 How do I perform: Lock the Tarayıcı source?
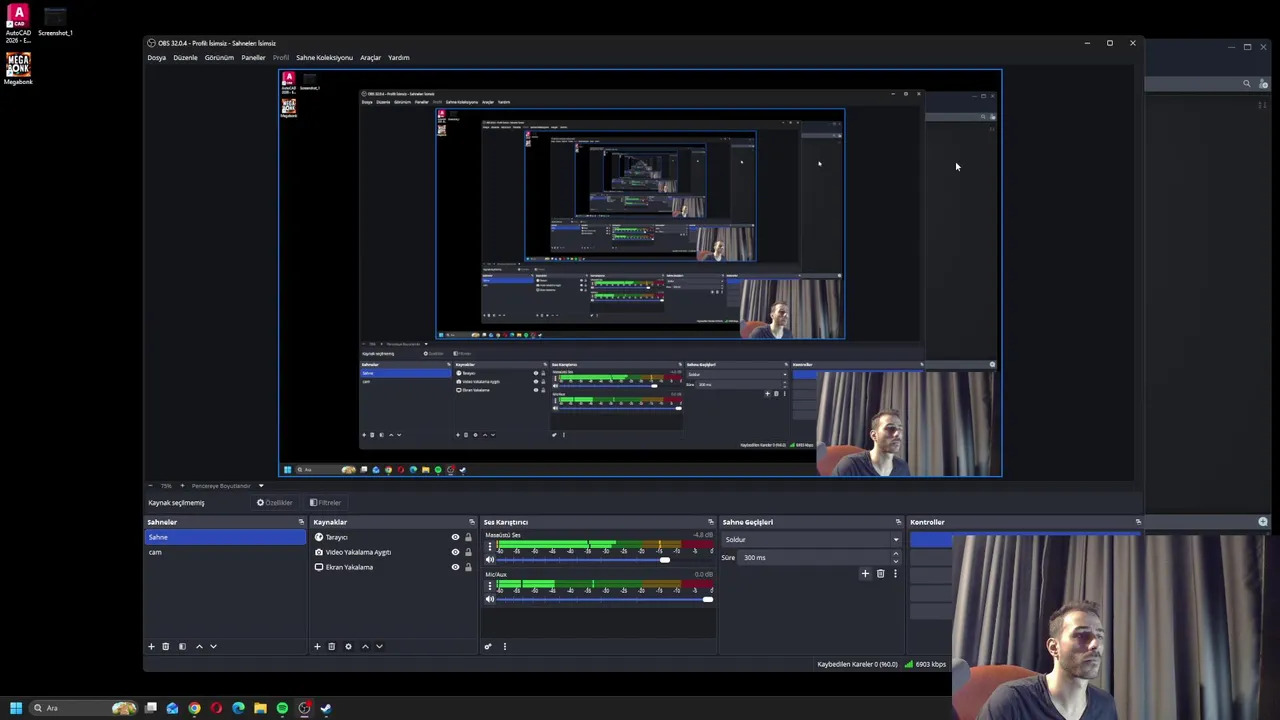coord(468,537)
